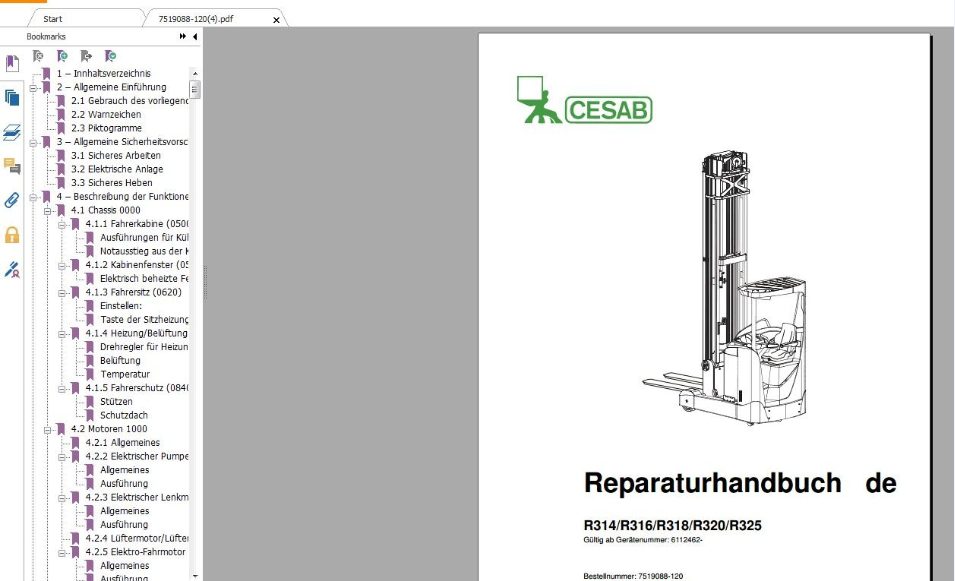Select bookmark Ausführungen für Kühl
Screen dimensions: 955x581
tap(144, 238)
